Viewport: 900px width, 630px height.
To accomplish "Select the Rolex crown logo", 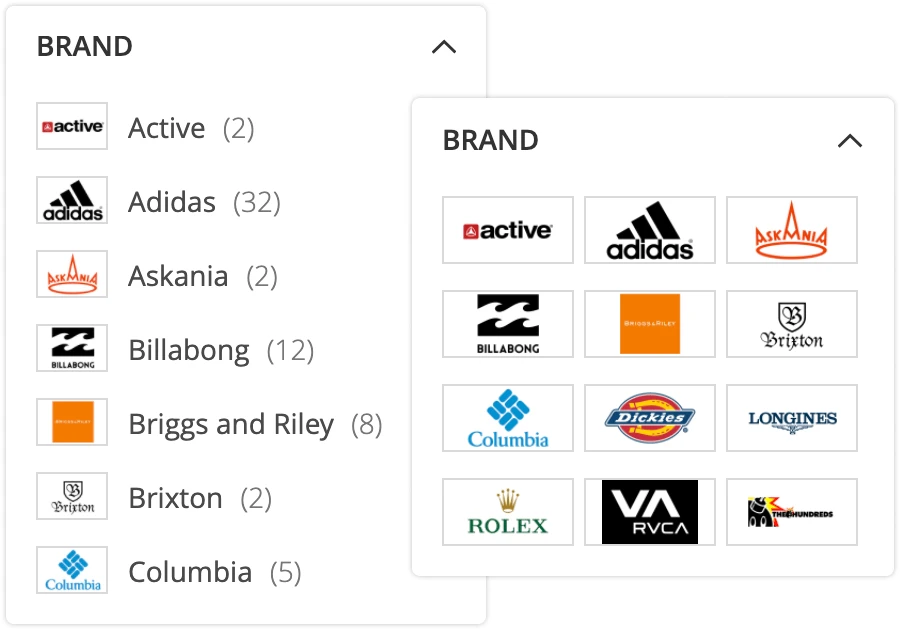I will coord(507,511).
